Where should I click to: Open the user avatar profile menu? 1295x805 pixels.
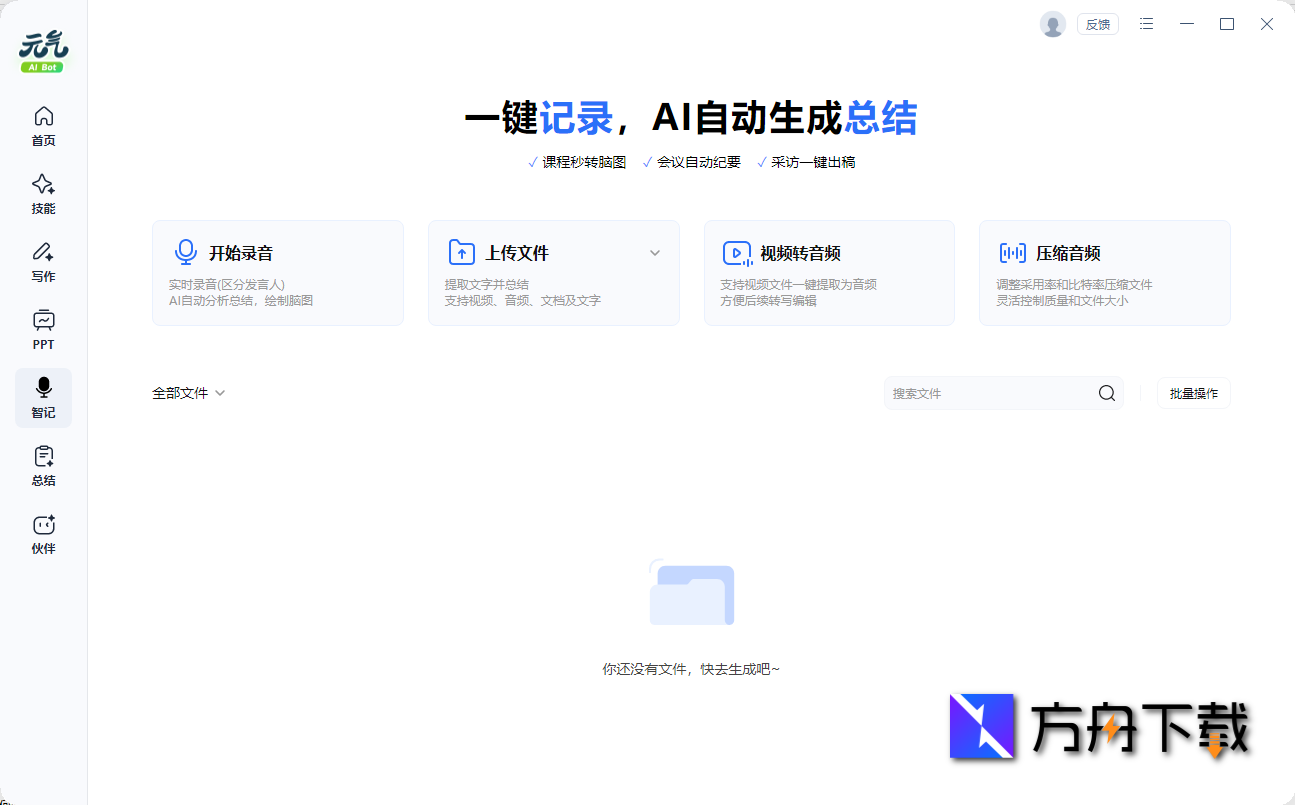coord(1052,23)
